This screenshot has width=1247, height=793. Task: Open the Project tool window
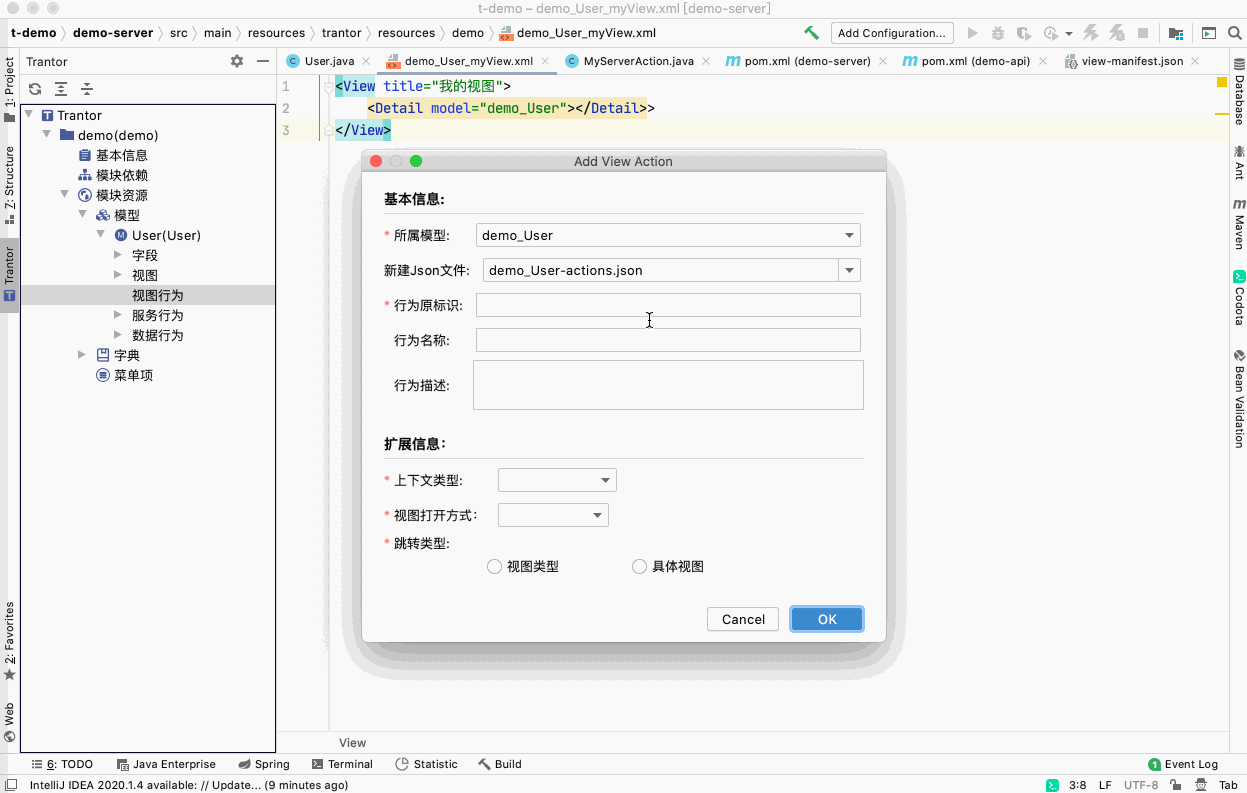click(x=9, y=90)
